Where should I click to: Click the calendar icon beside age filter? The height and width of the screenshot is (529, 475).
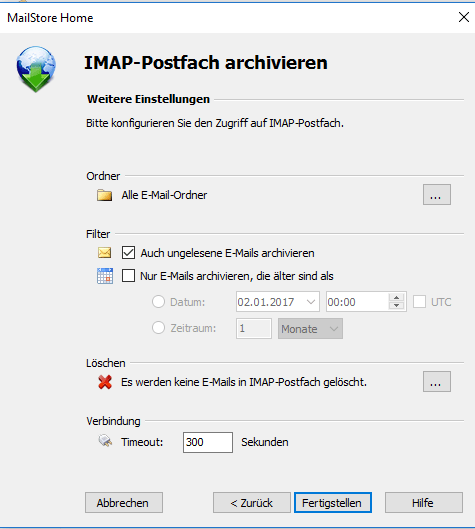pyautogui.click(x=105, y=276)
